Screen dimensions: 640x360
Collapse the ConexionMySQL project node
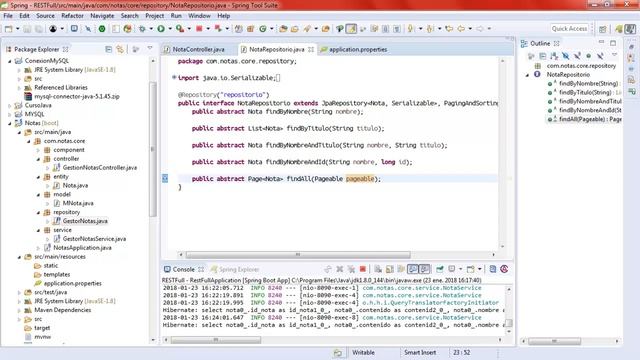[10, 61]
